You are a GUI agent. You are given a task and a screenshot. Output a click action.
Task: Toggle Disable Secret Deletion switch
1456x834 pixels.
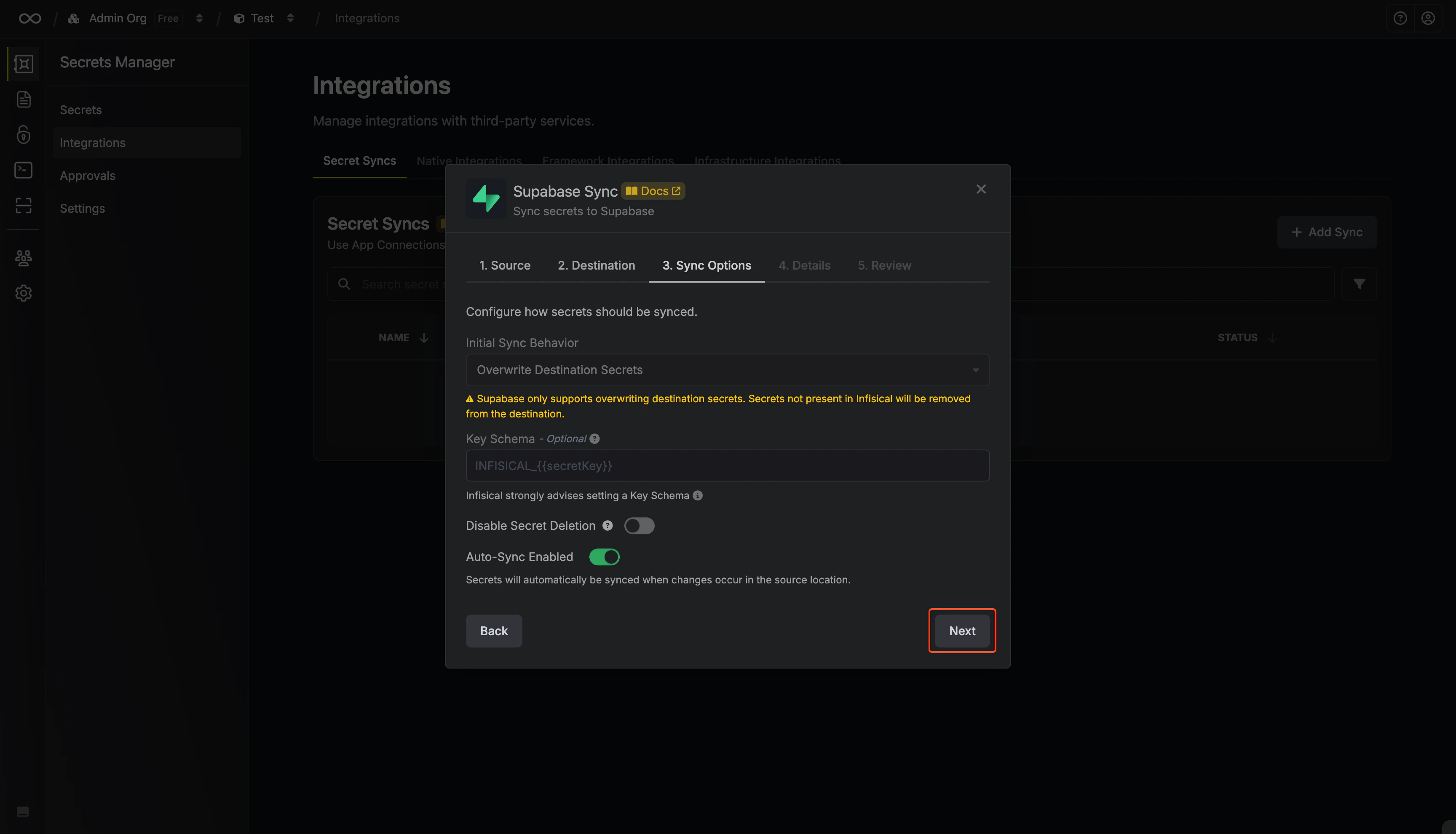click(x=639, y=526)
